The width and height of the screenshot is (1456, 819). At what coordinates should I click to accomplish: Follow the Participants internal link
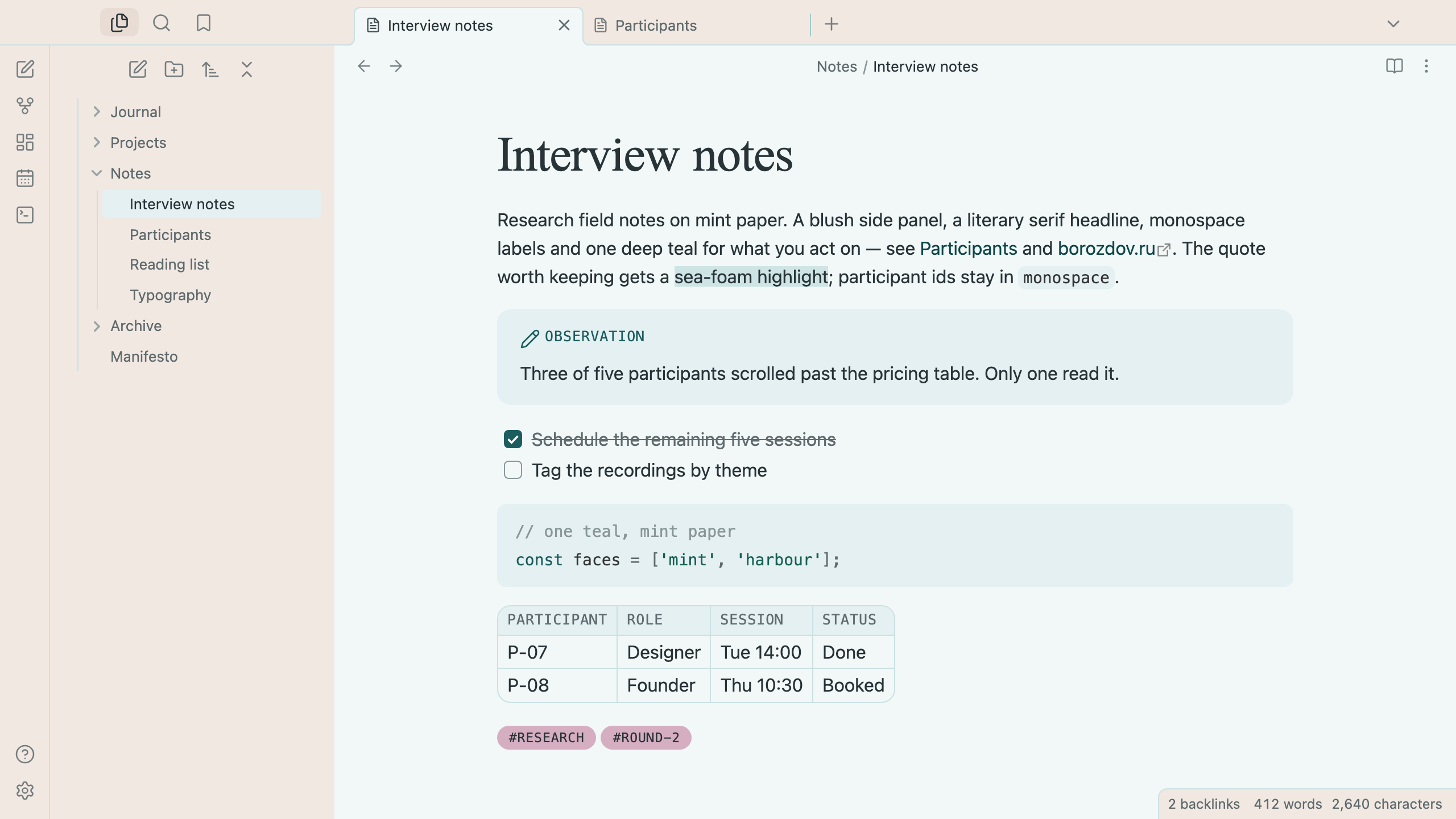[969, 249]
